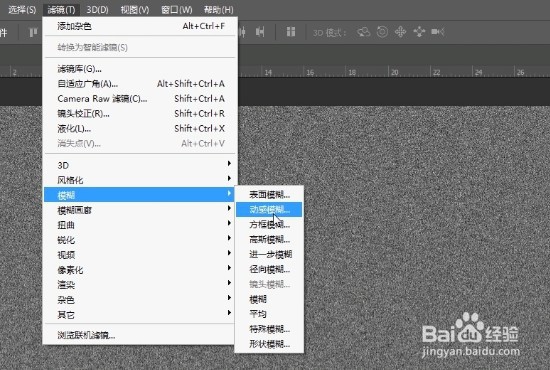This screenshot has width=550, height=370.
Task: Select 方框模糊... box blur
Action: (269, 224)
